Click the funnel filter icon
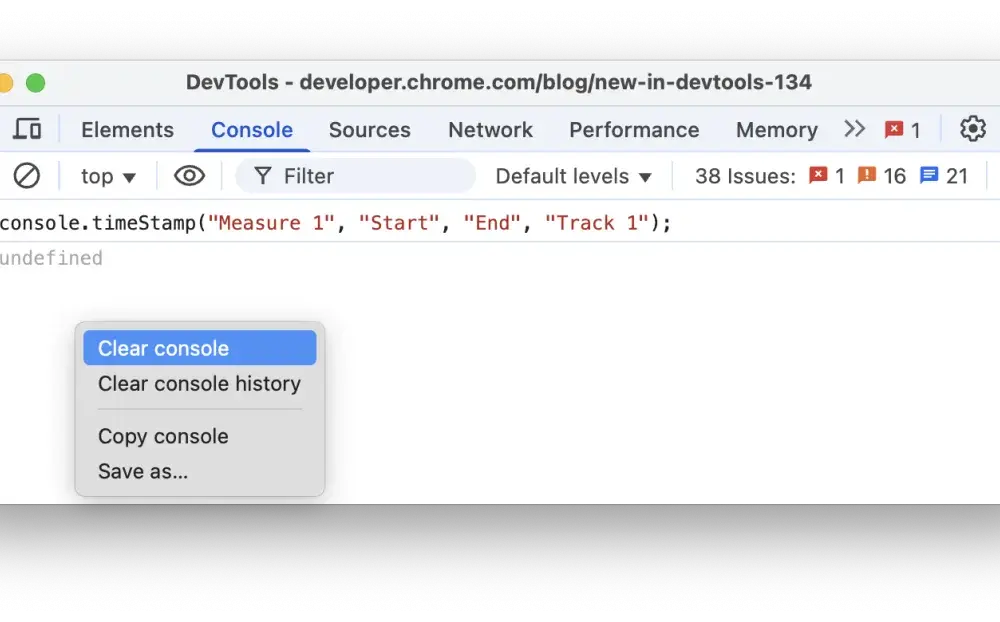The height and width of the screenshot is (622, 1000). pos(262,175)
